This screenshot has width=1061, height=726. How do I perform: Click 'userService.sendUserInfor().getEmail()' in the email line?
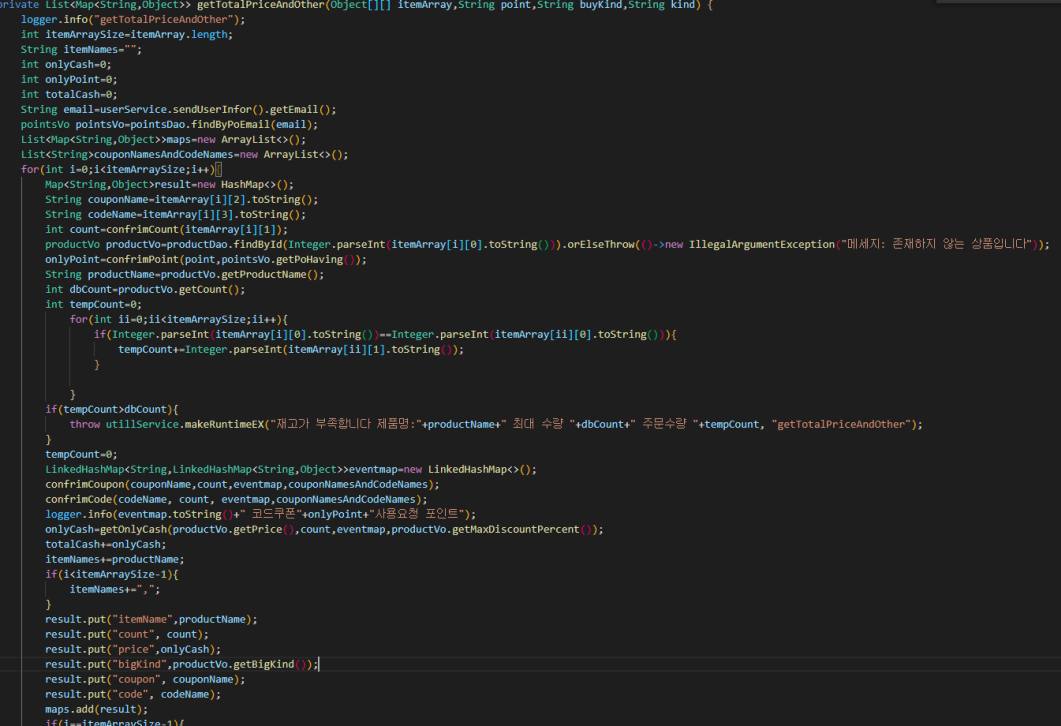[x=215, y=110]
